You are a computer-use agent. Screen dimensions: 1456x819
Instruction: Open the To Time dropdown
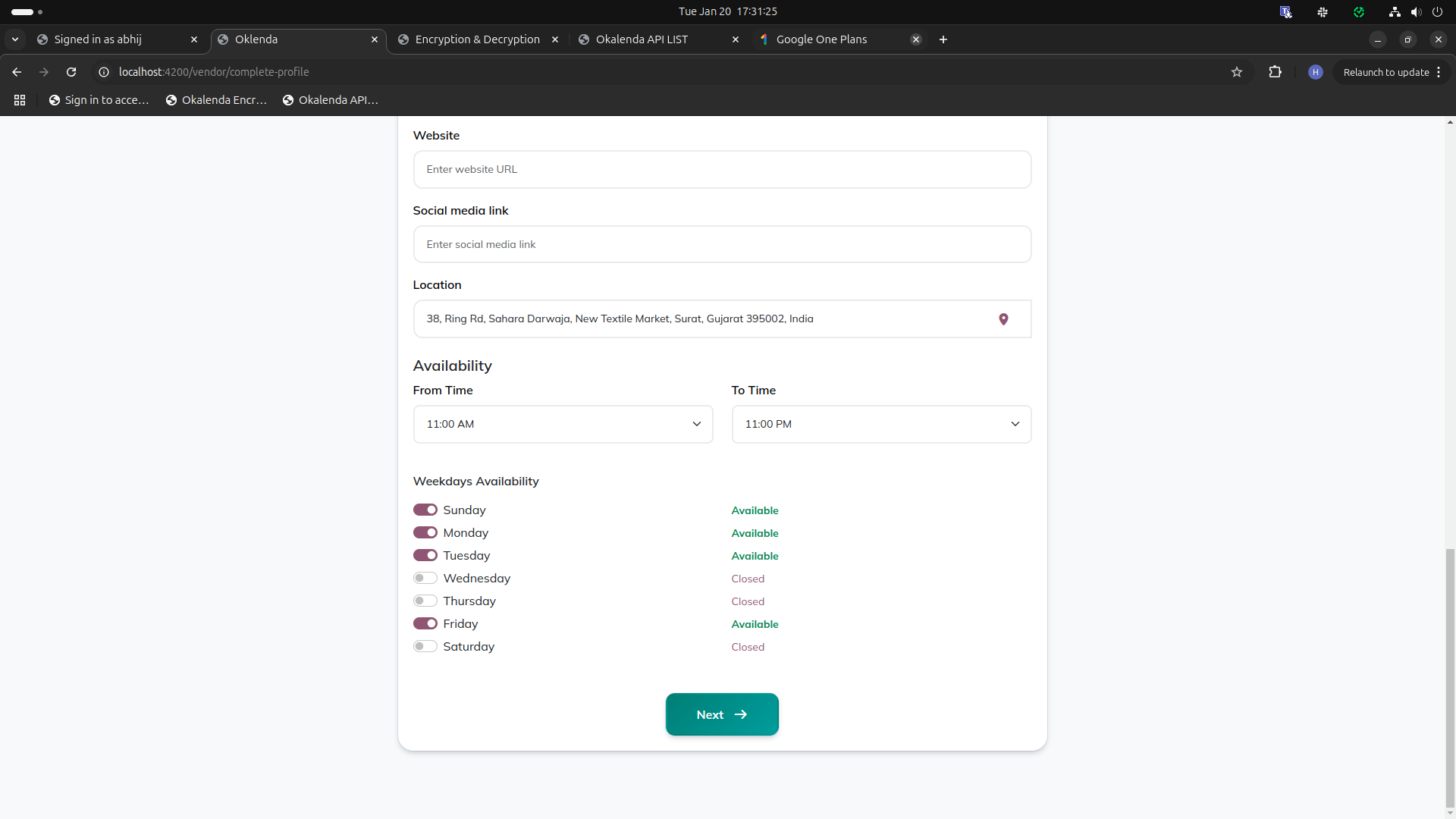point(881,424)
